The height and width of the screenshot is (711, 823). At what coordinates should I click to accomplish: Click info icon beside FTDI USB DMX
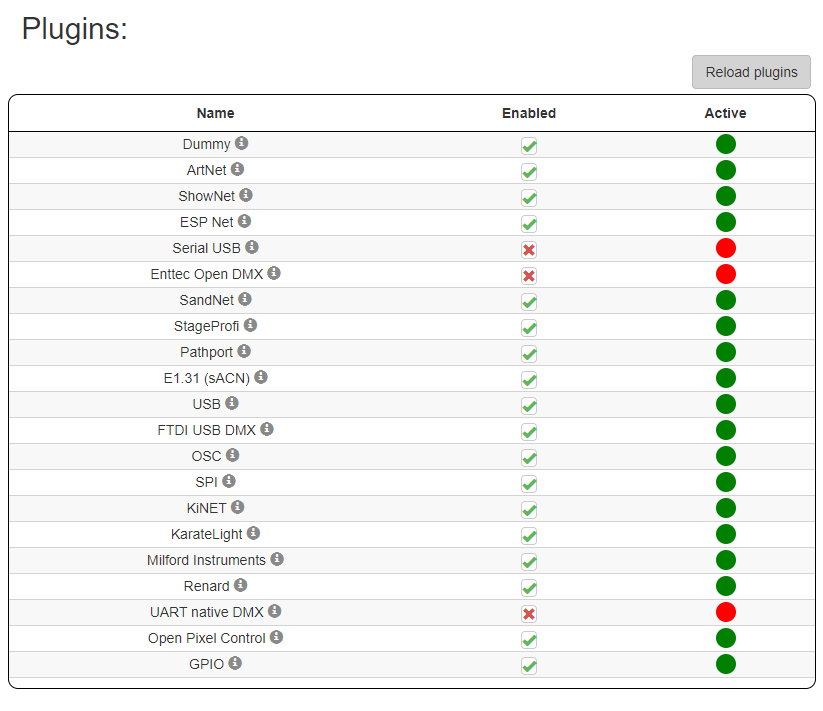[267, 429]
